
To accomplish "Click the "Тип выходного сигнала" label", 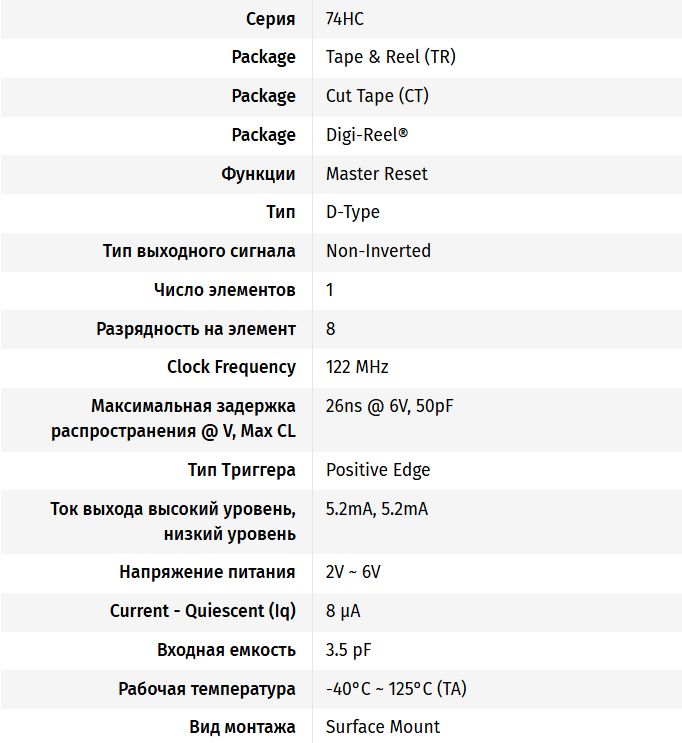I will [199, 251].
